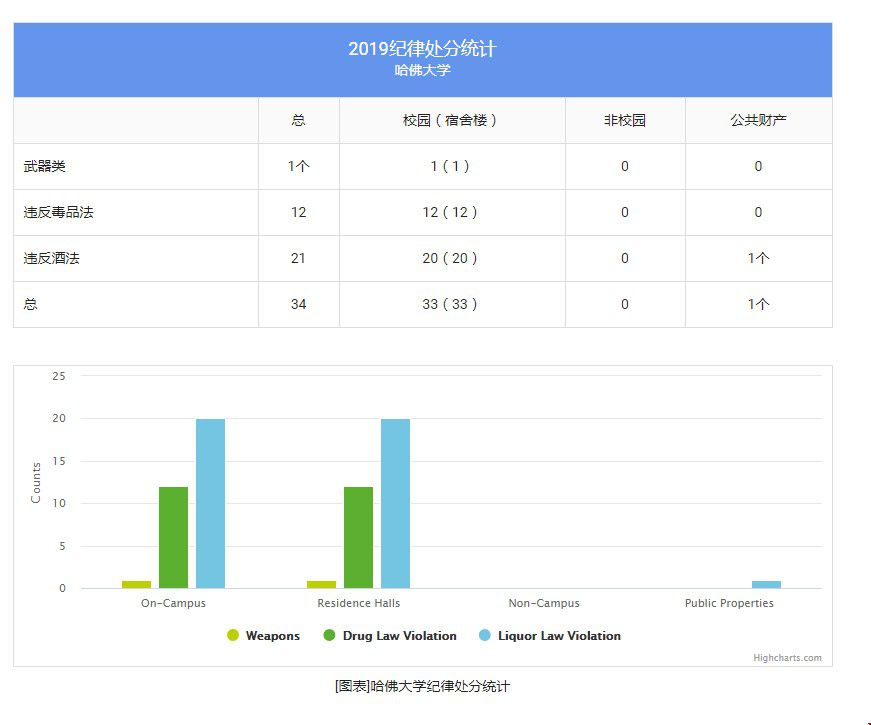The width and height of the screenshot is (871, 725).
Task: Click the On-Campus Drug Law Violation bar
Action: pyautogui.click(x=173, y=537)
